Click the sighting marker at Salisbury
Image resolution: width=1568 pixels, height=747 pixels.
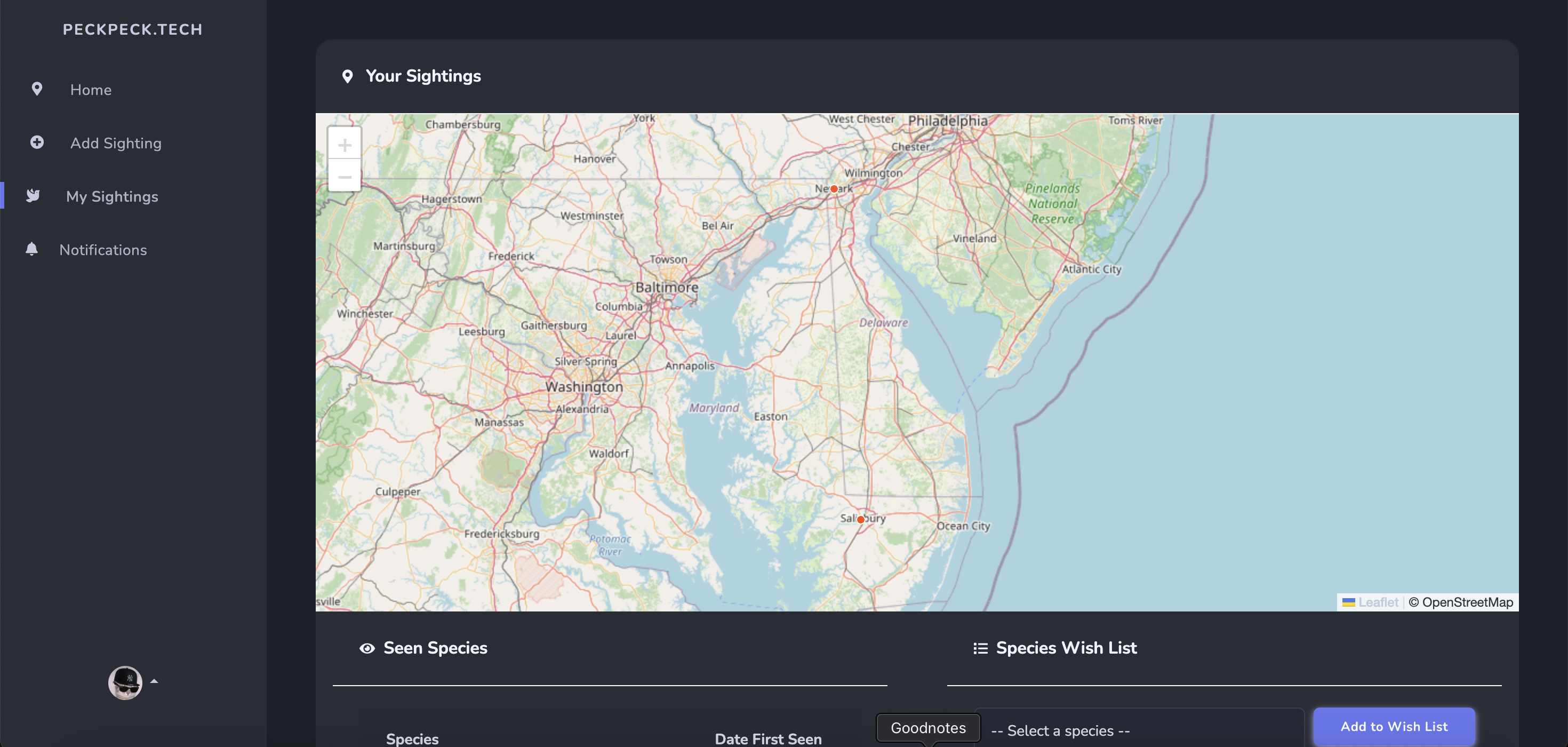tap(861, 519)
